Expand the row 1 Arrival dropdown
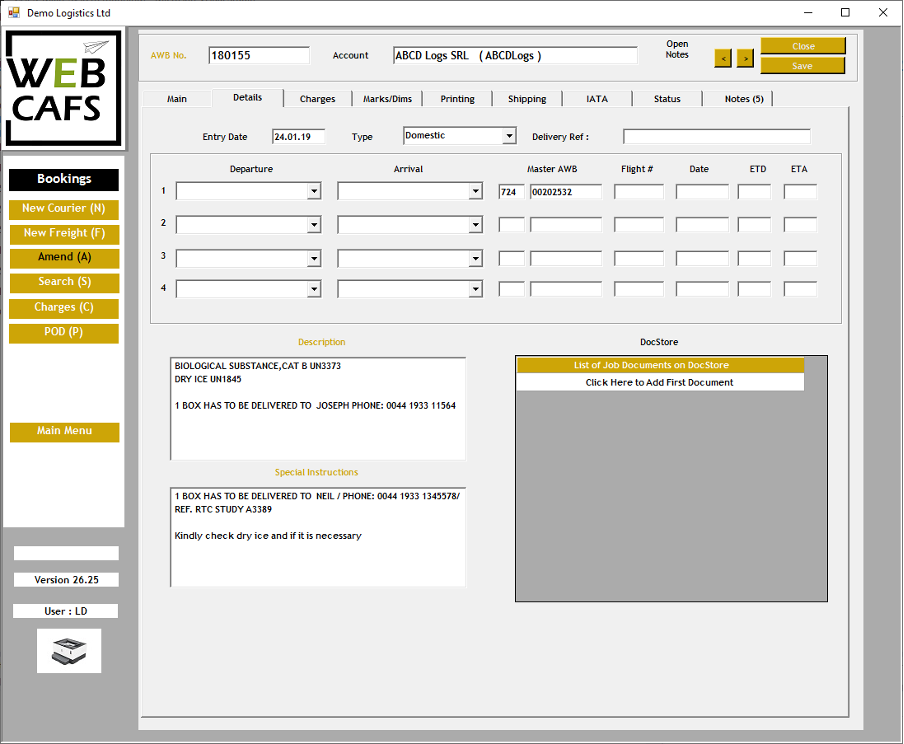The width and height of the screenshot is (904, 744). 475,192
